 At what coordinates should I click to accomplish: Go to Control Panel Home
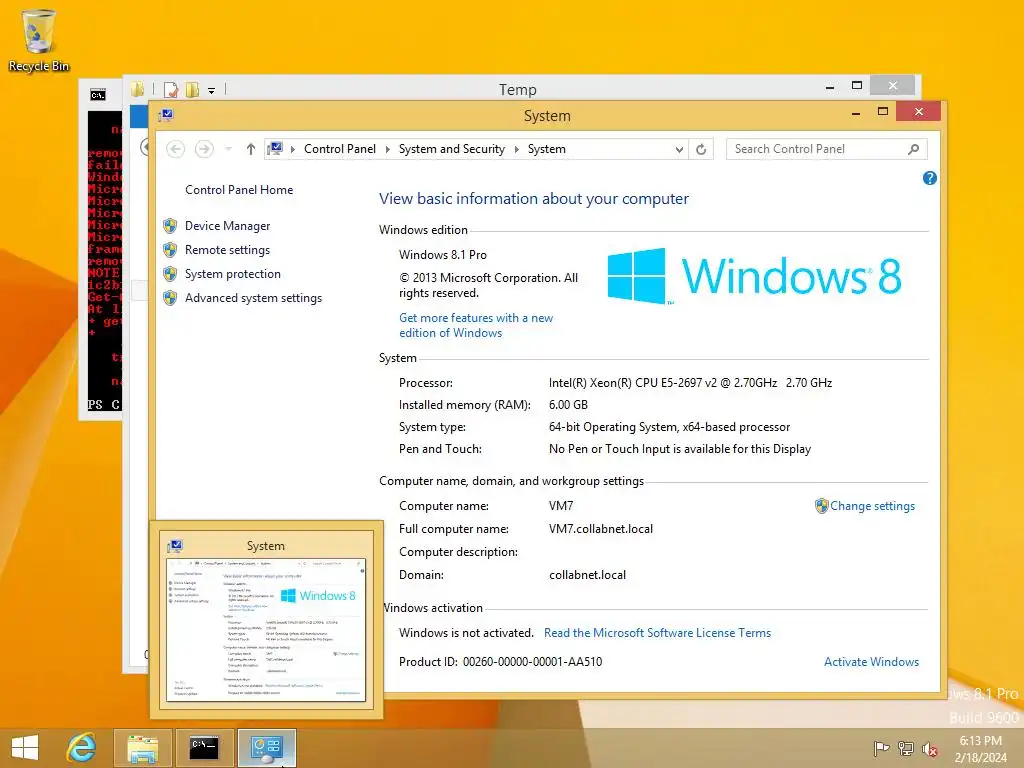(239, 190)
